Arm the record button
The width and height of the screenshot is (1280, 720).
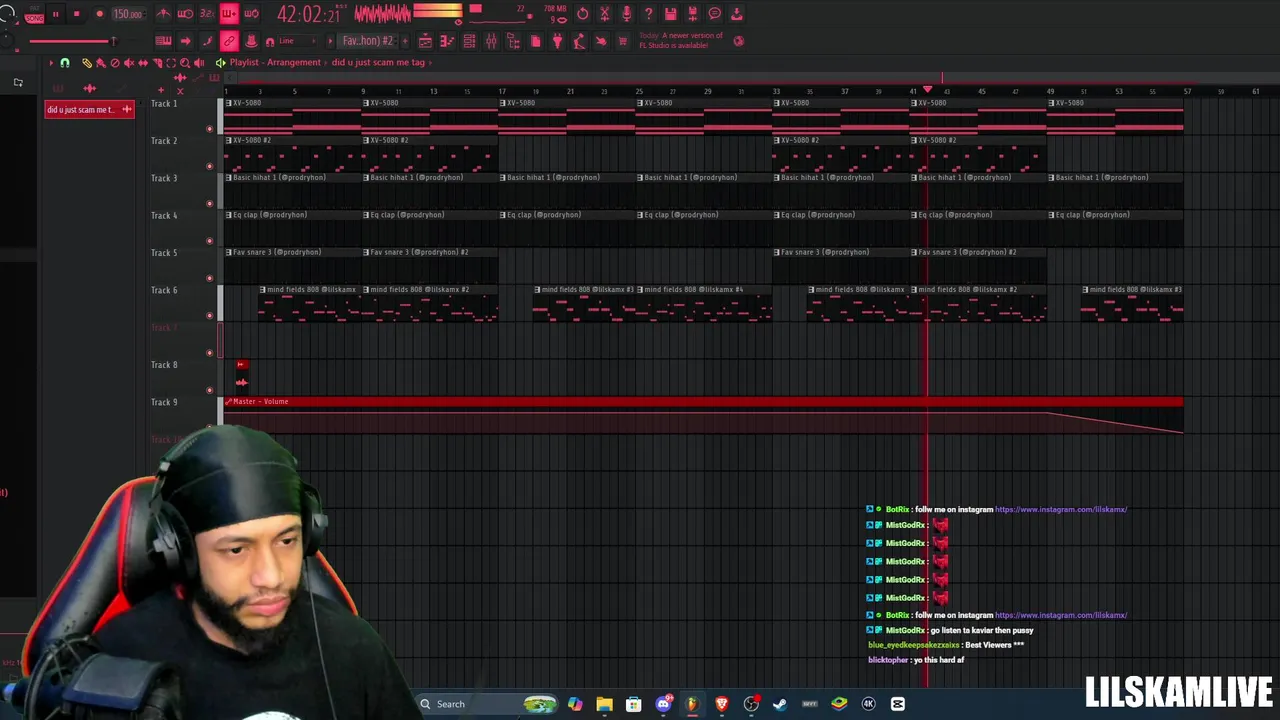tap(99, 14)
